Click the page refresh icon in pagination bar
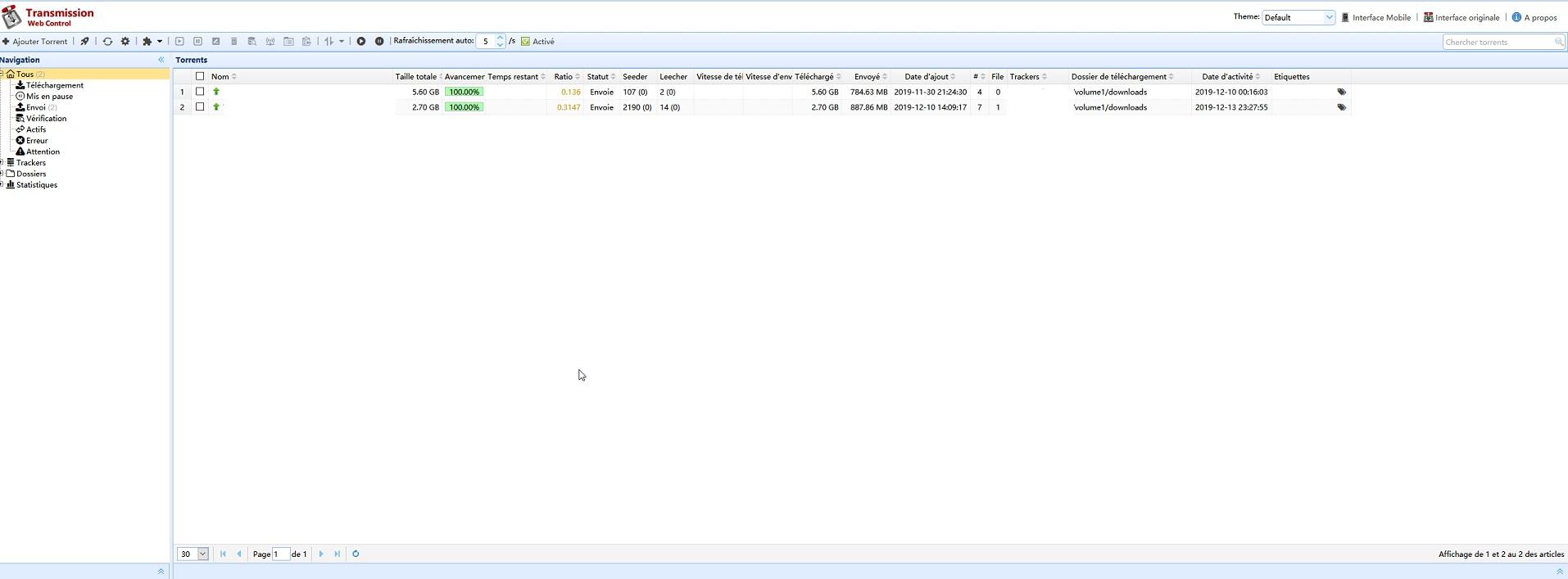The height and width of the screenshot is (579, 1568). (x=356, y=554)
